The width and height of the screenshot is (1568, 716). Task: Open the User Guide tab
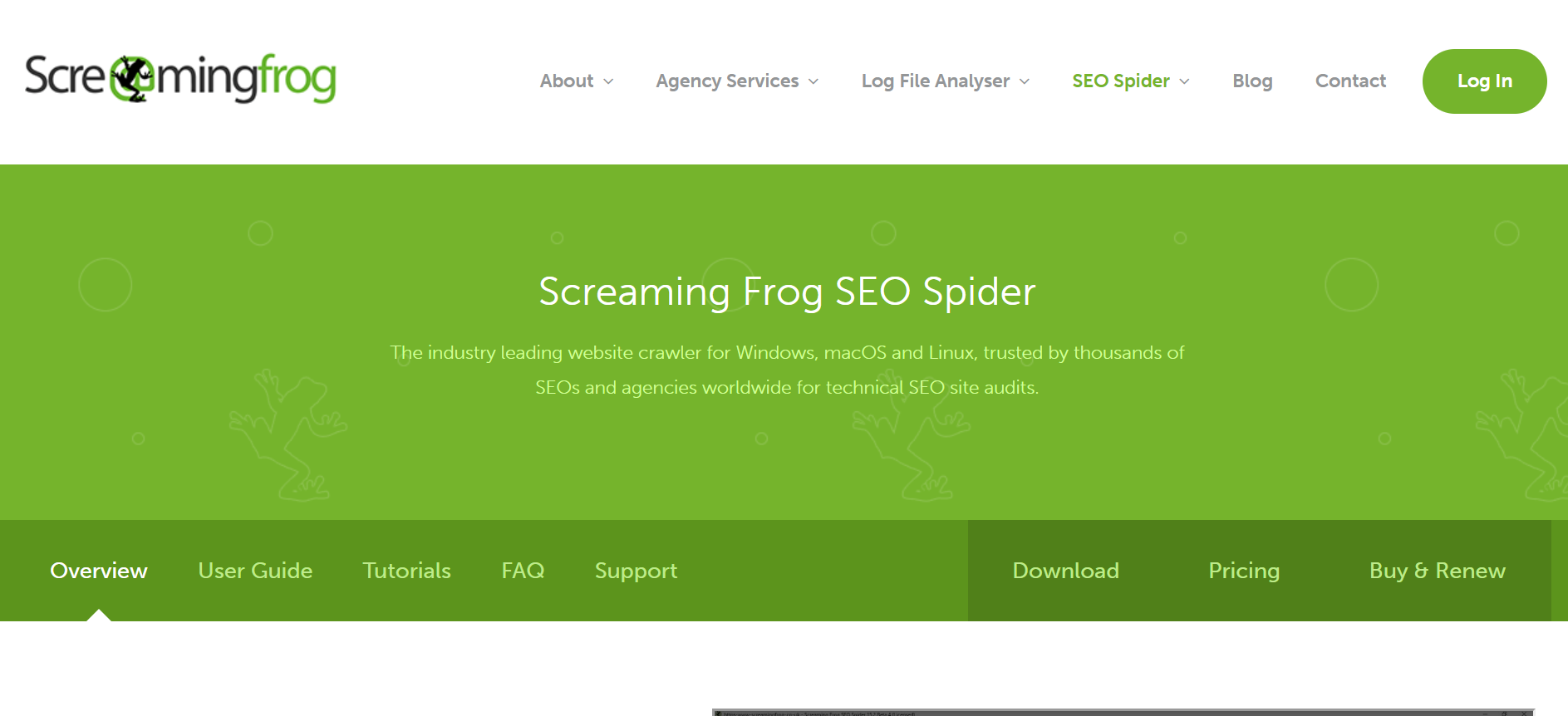point(255,571)
